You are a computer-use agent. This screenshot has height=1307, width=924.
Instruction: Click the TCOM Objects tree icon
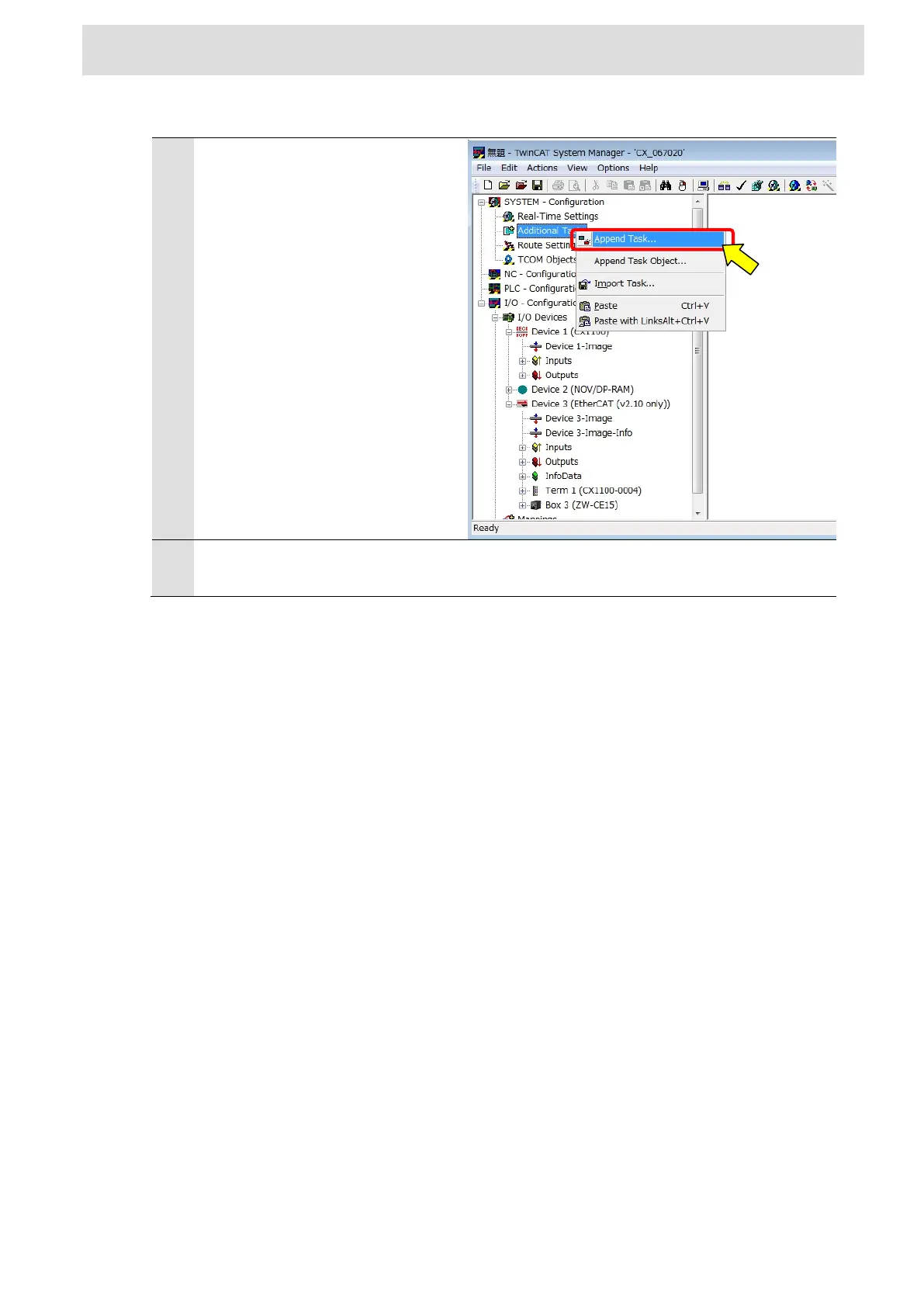[x=509, y=260]
